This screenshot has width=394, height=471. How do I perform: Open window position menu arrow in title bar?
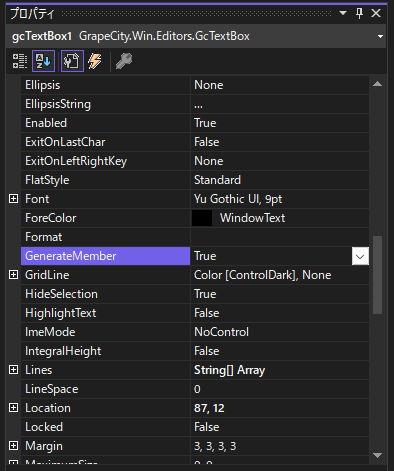point(343,13)
